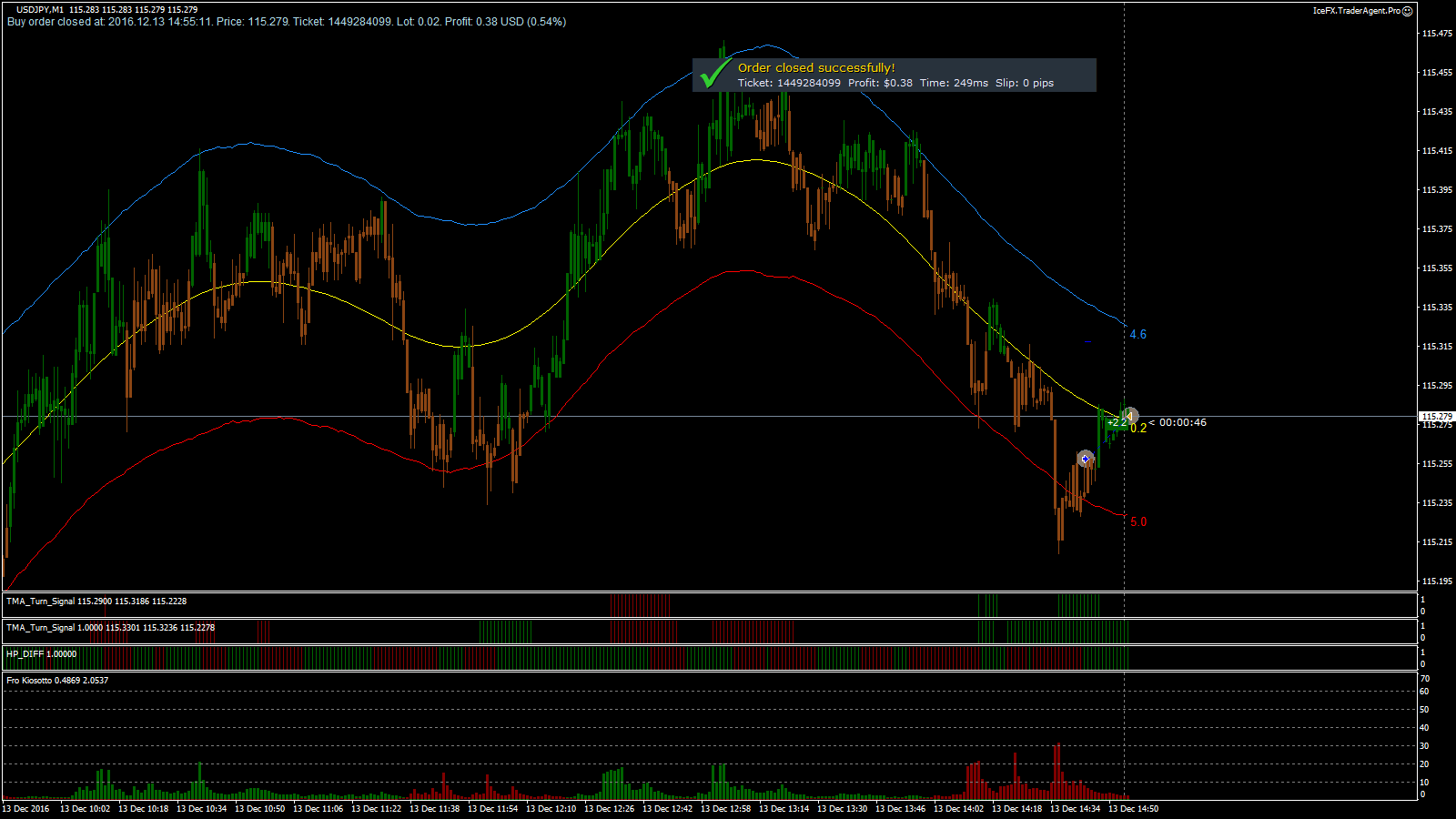Click the HP_DIFF 1.00000 indicator label
Screen dimensions: 1456x819
[41, 654]
